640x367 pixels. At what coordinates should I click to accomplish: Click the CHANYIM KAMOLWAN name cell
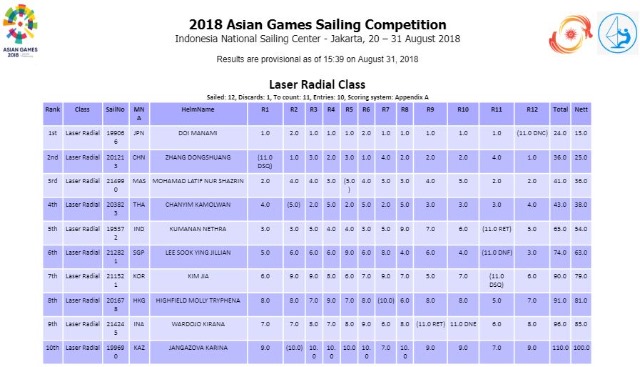click(x=198, y=209)
